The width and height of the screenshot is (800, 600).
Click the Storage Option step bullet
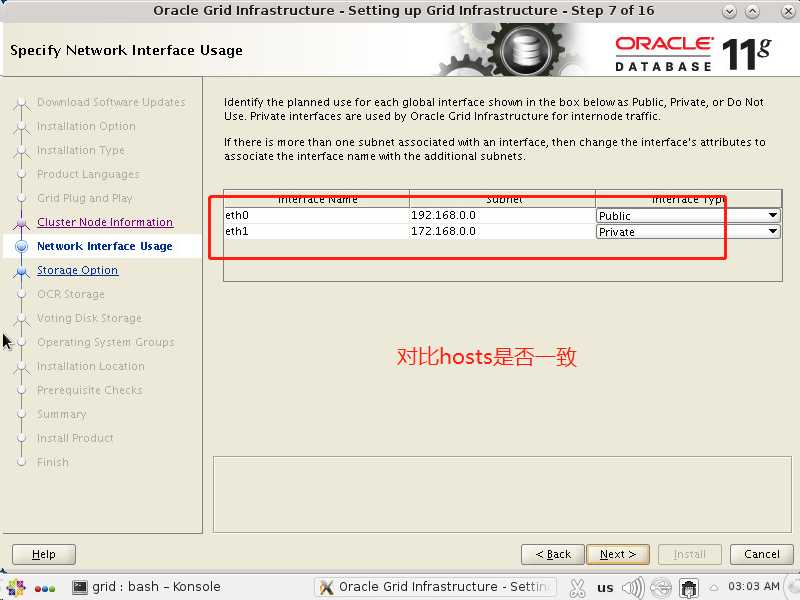click(21, 270)
